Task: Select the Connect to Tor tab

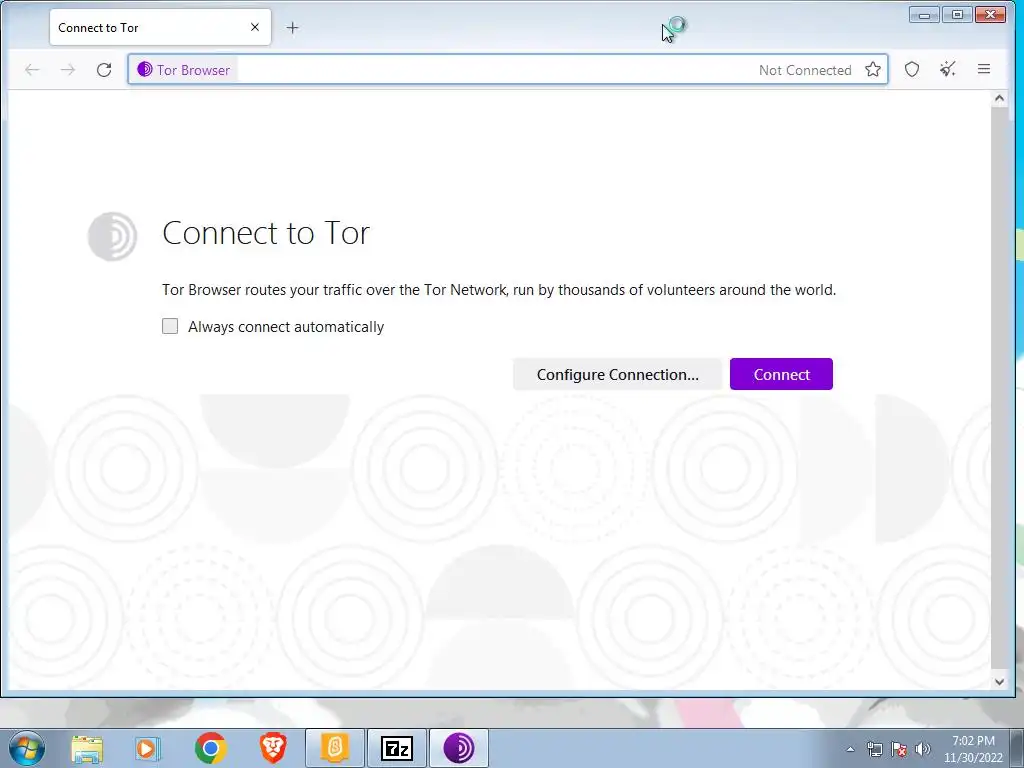Action: 160,27
